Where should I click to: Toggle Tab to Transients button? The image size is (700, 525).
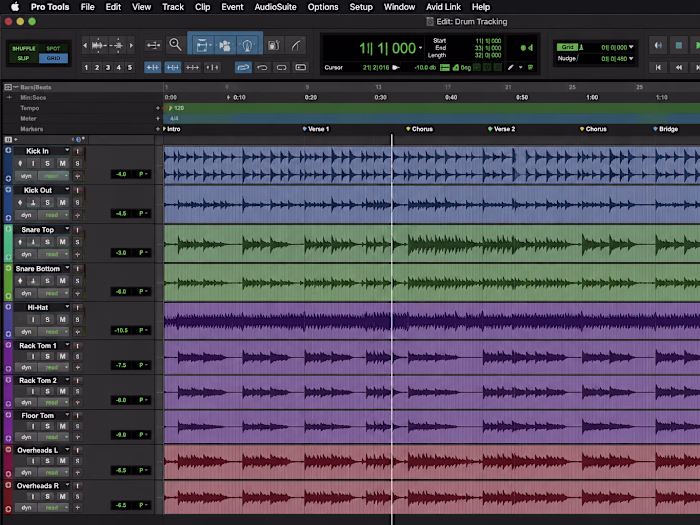(x=153, y=67)
